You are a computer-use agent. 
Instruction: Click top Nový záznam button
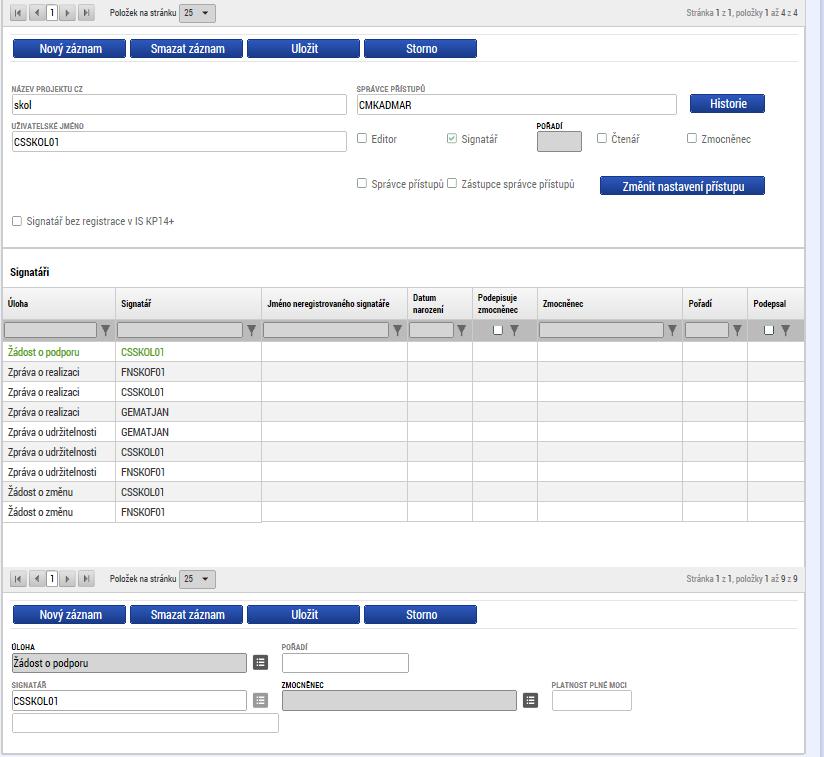pos(70,49)
